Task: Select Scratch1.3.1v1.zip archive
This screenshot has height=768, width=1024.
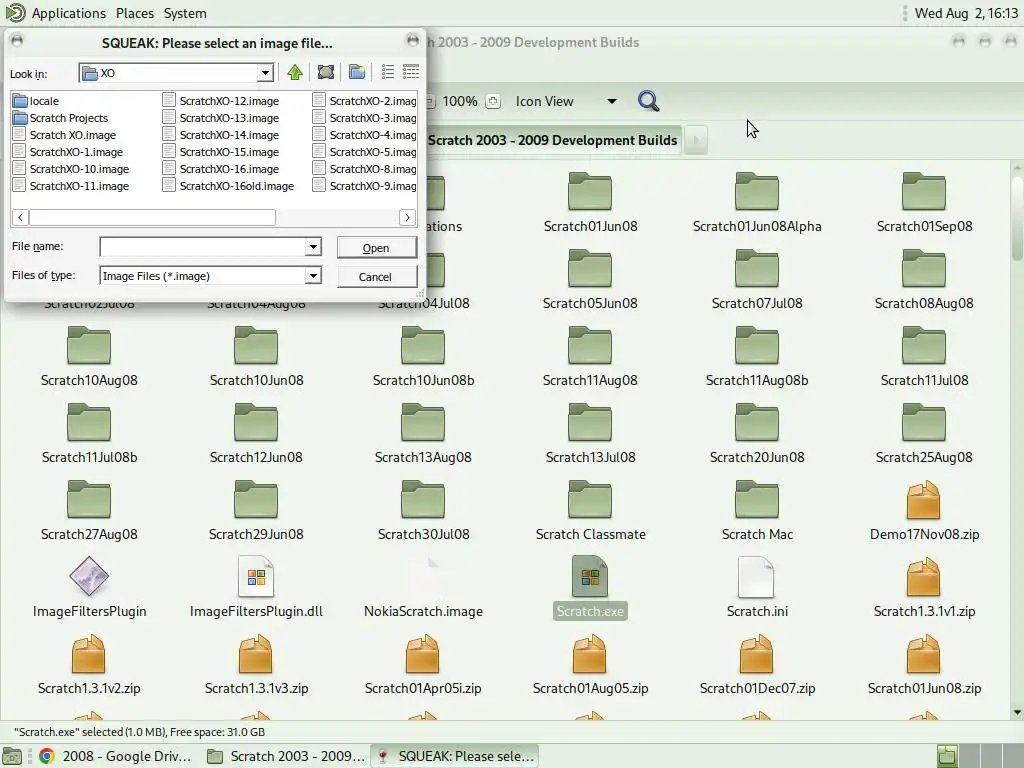Action: [x=924, y=588]
